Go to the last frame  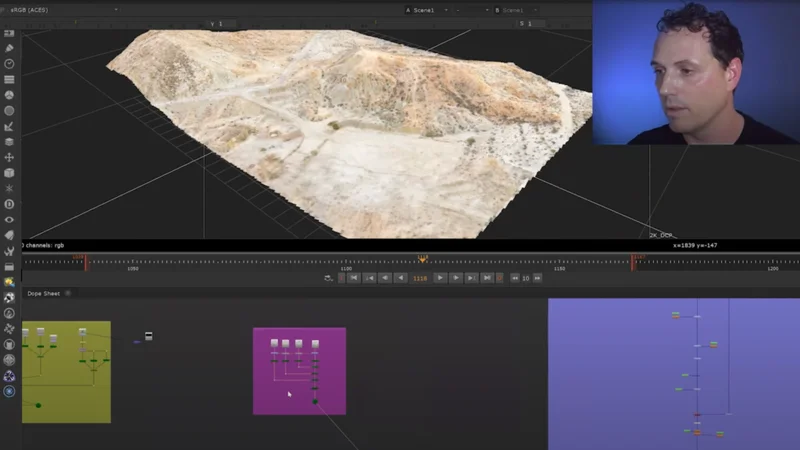(x=487, y=278)
